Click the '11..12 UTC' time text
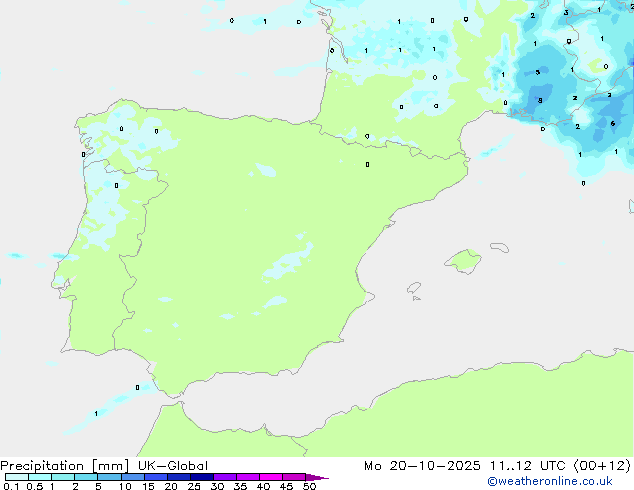Image resolution: width=634 pixels, height=490 pixels. coord(527,466)
